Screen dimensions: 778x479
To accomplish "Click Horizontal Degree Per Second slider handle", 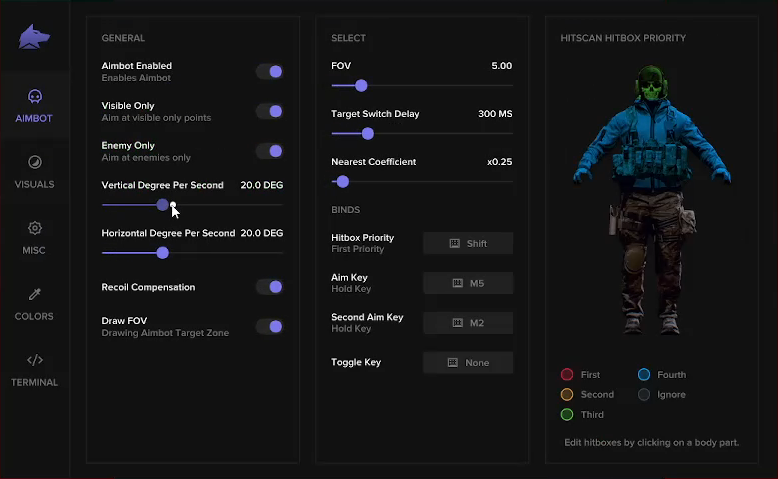I will click(163, 253).
